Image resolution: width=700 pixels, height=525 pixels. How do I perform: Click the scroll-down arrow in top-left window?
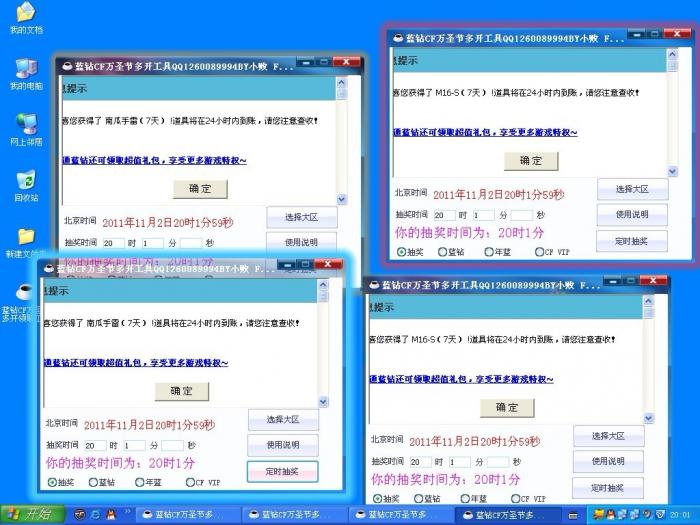point(342,200)
